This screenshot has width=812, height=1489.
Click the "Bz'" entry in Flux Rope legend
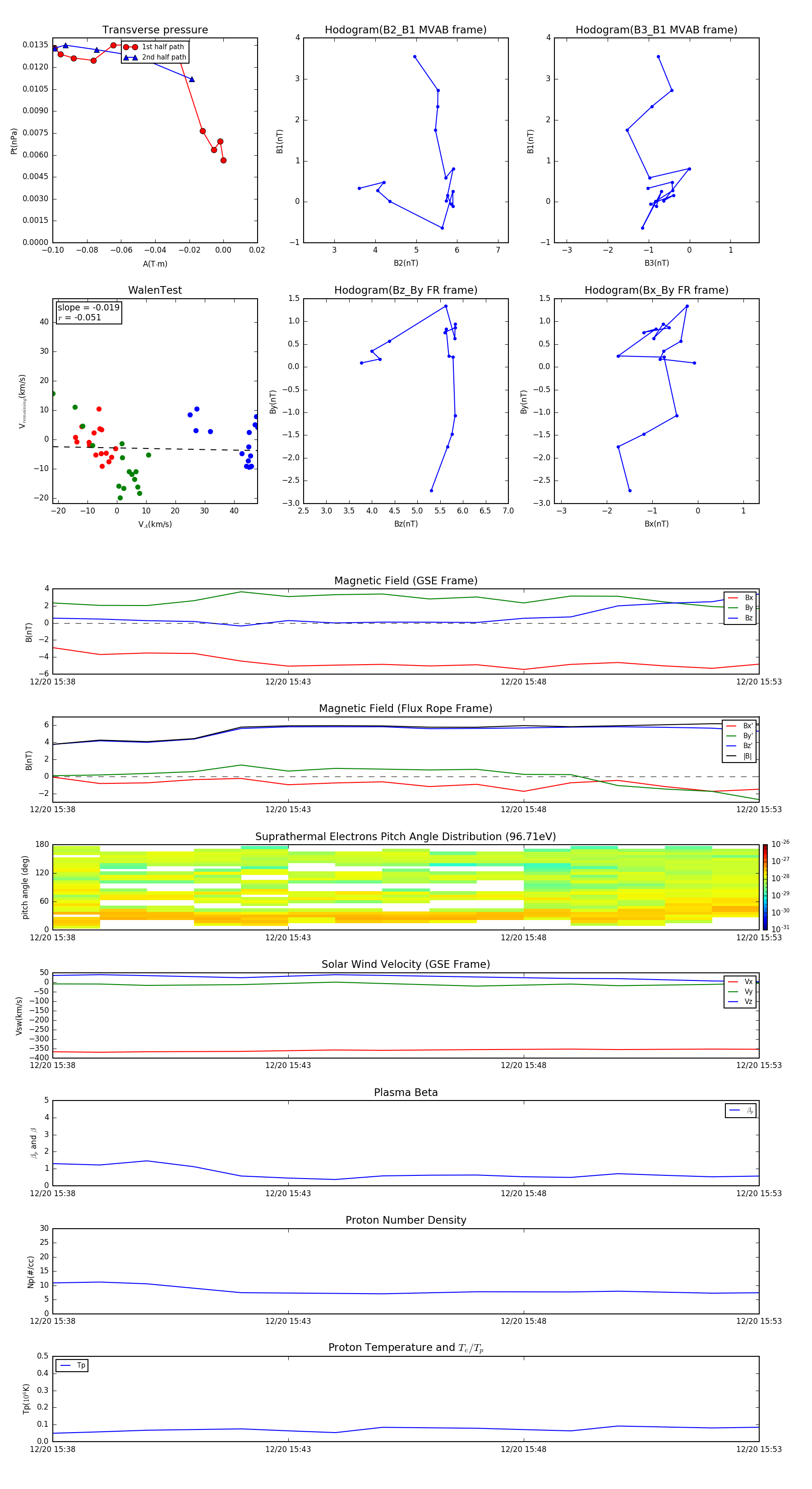pos(740,746)
